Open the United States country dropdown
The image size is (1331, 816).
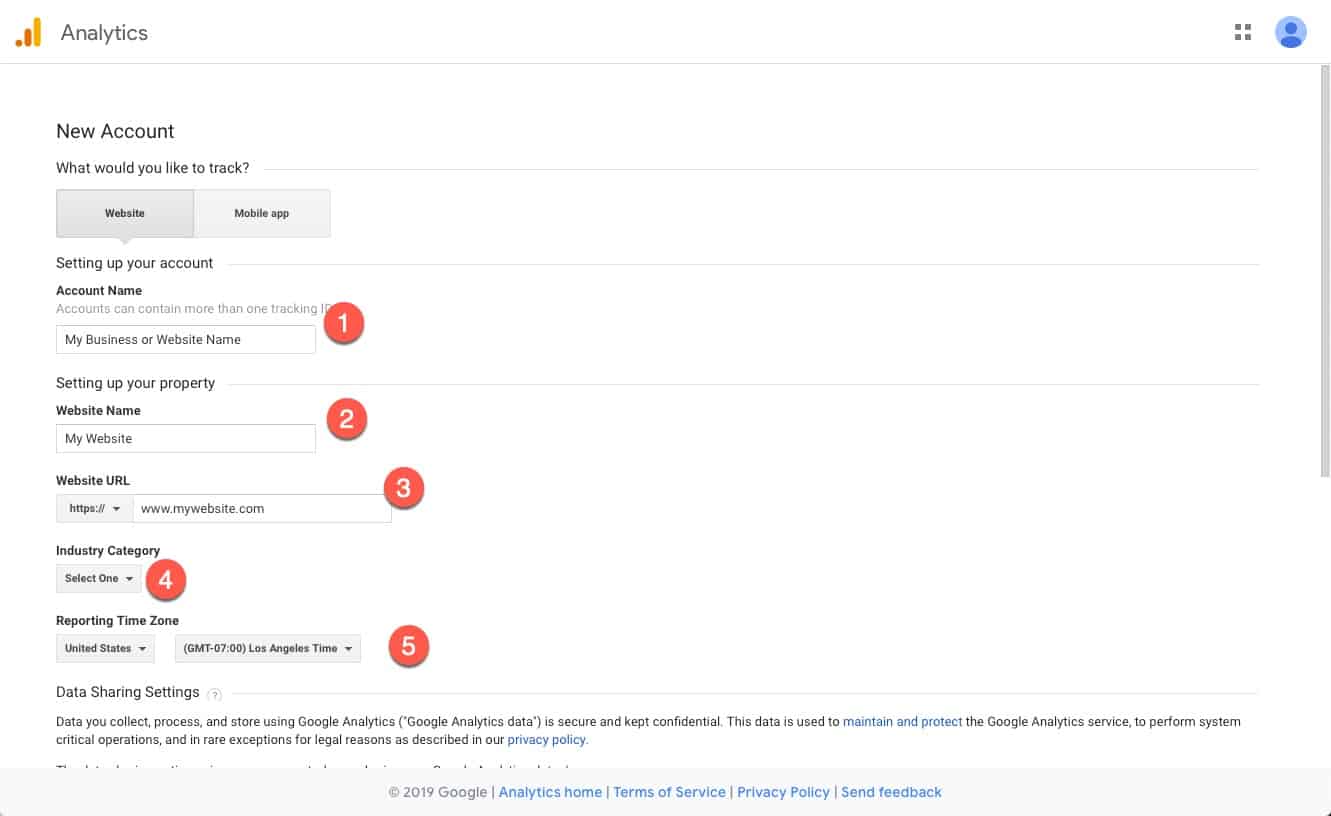pos(105,648)
